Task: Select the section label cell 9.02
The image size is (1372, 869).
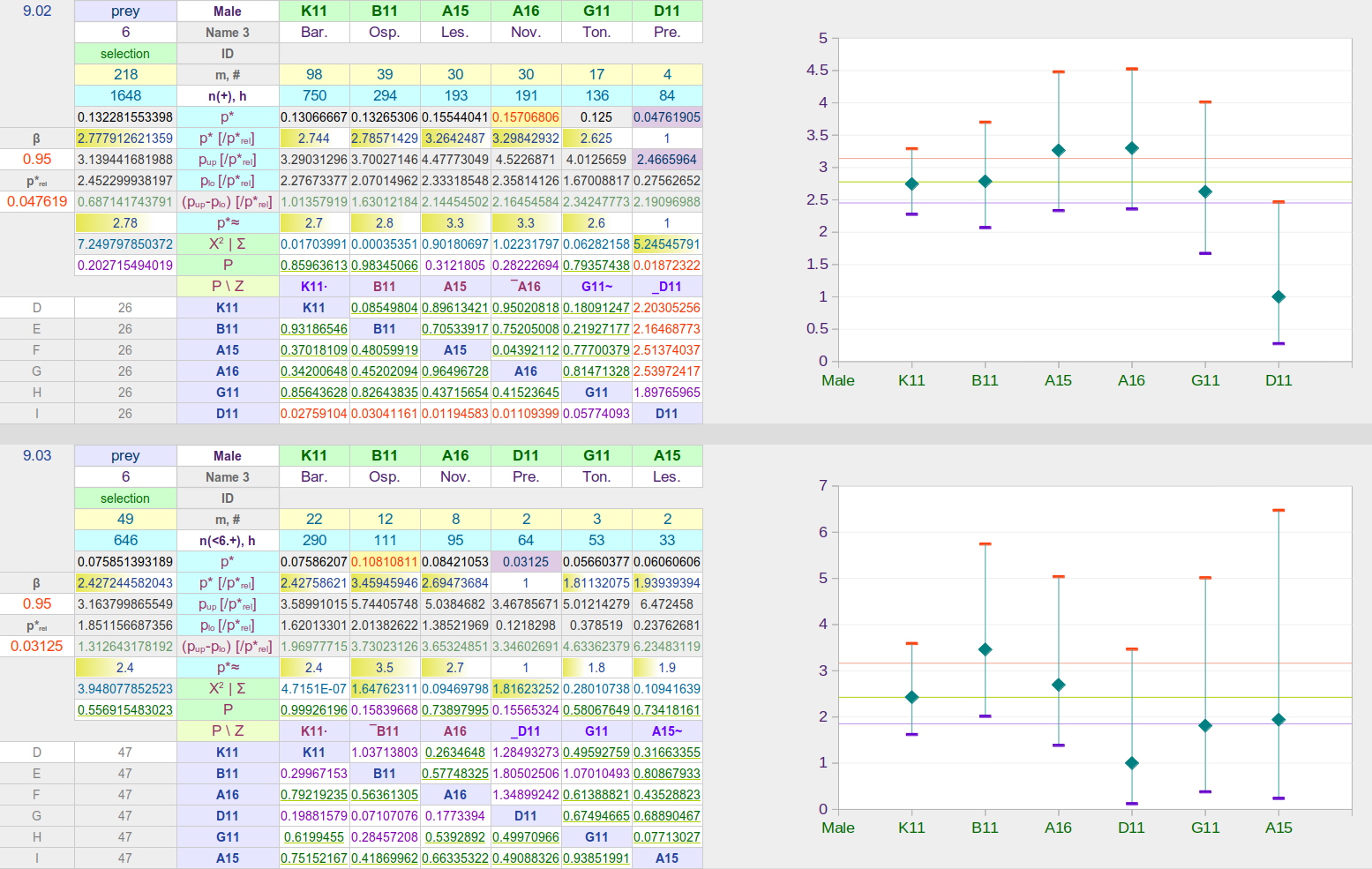Action: coord(37,11)
